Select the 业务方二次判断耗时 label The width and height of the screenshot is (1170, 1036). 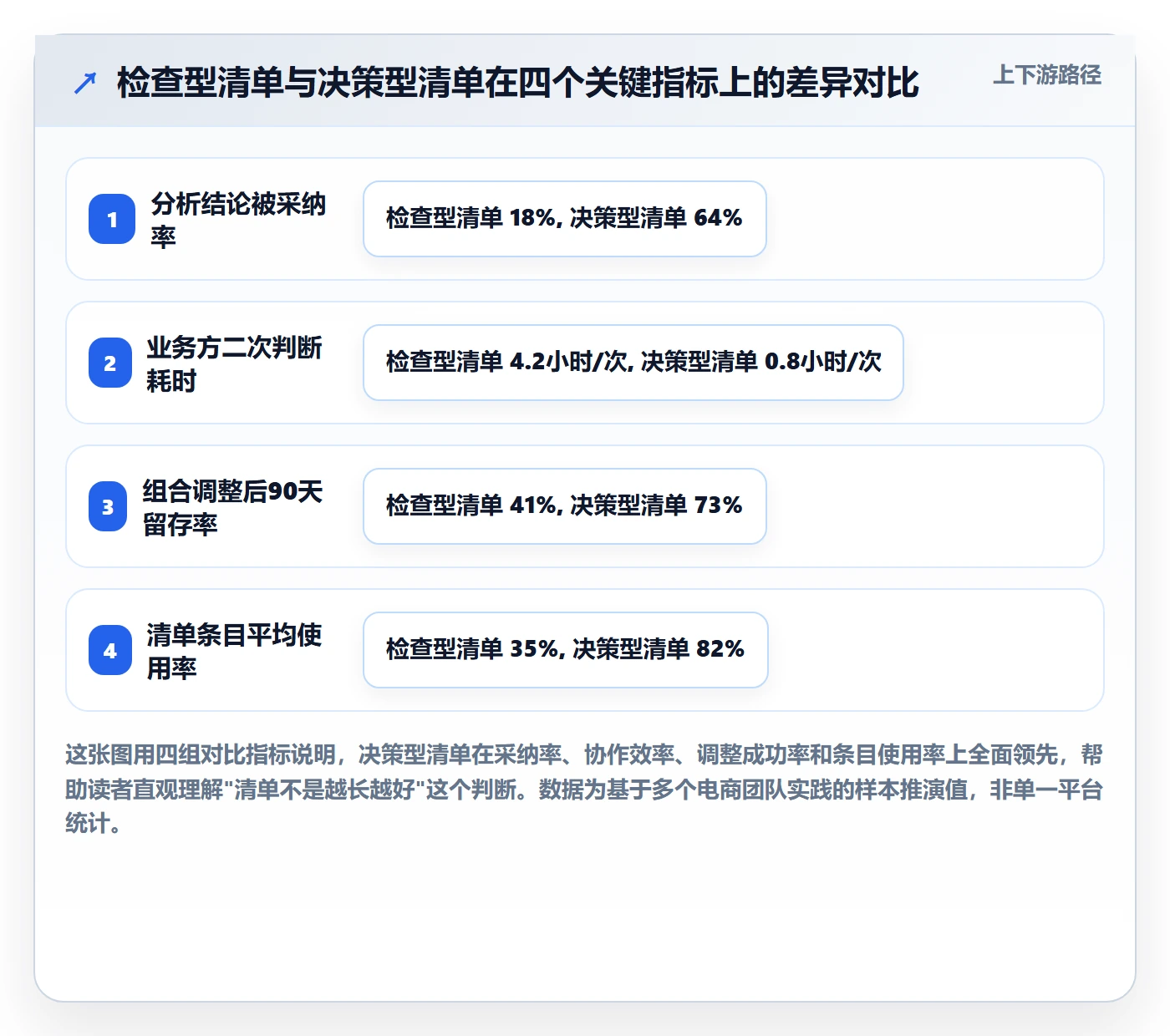(235, 363)
